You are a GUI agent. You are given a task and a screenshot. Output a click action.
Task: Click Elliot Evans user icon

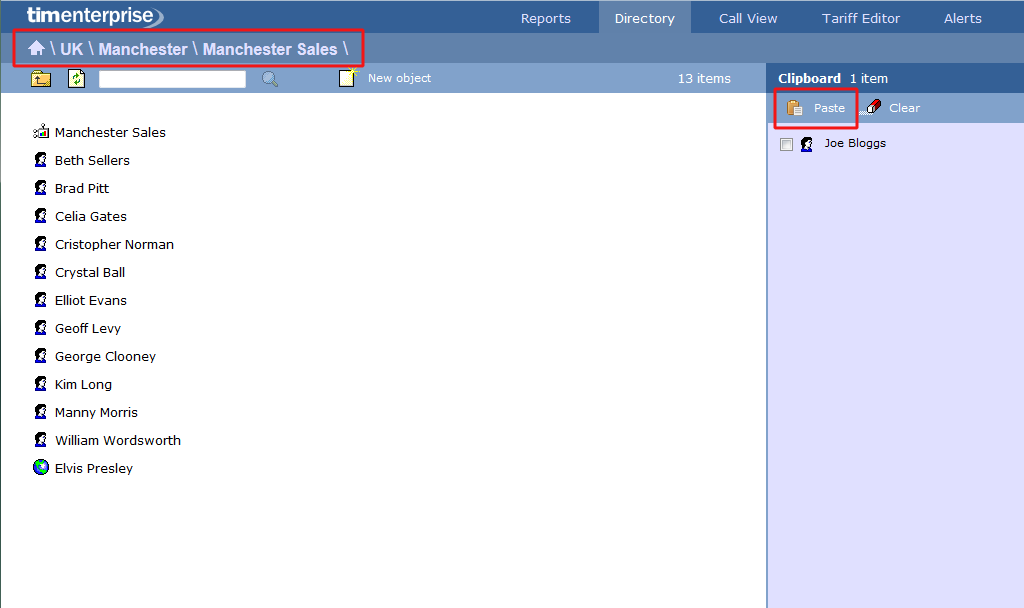(40, 300)
